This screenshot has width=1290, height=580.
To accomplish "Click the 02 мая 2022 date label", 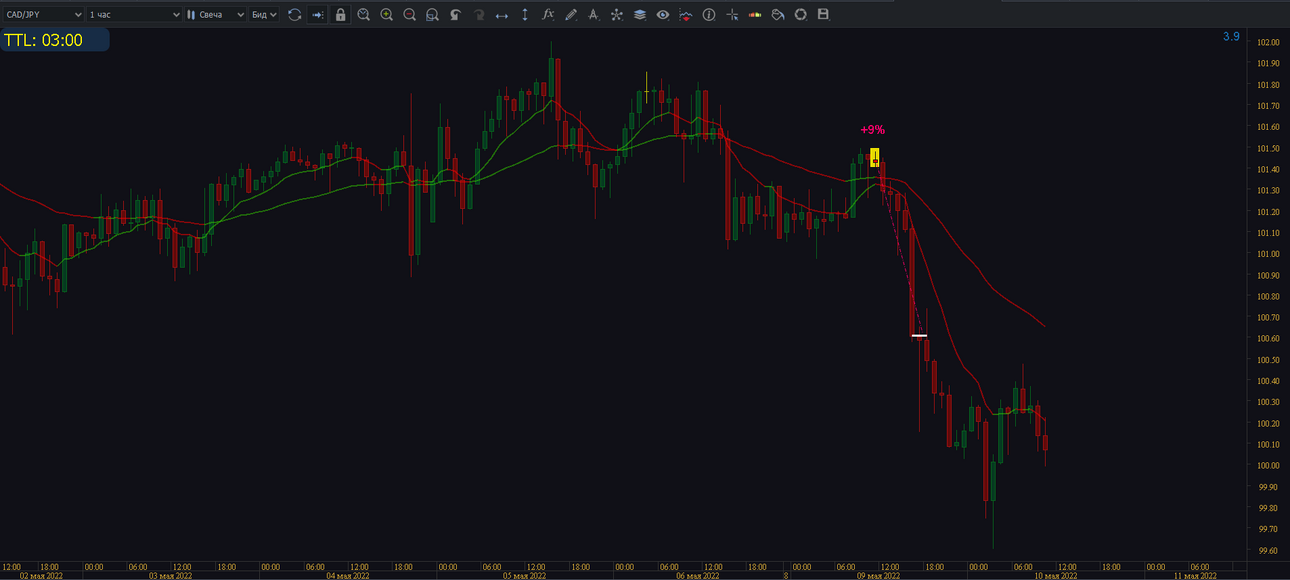I will click(x=43, y=575).
